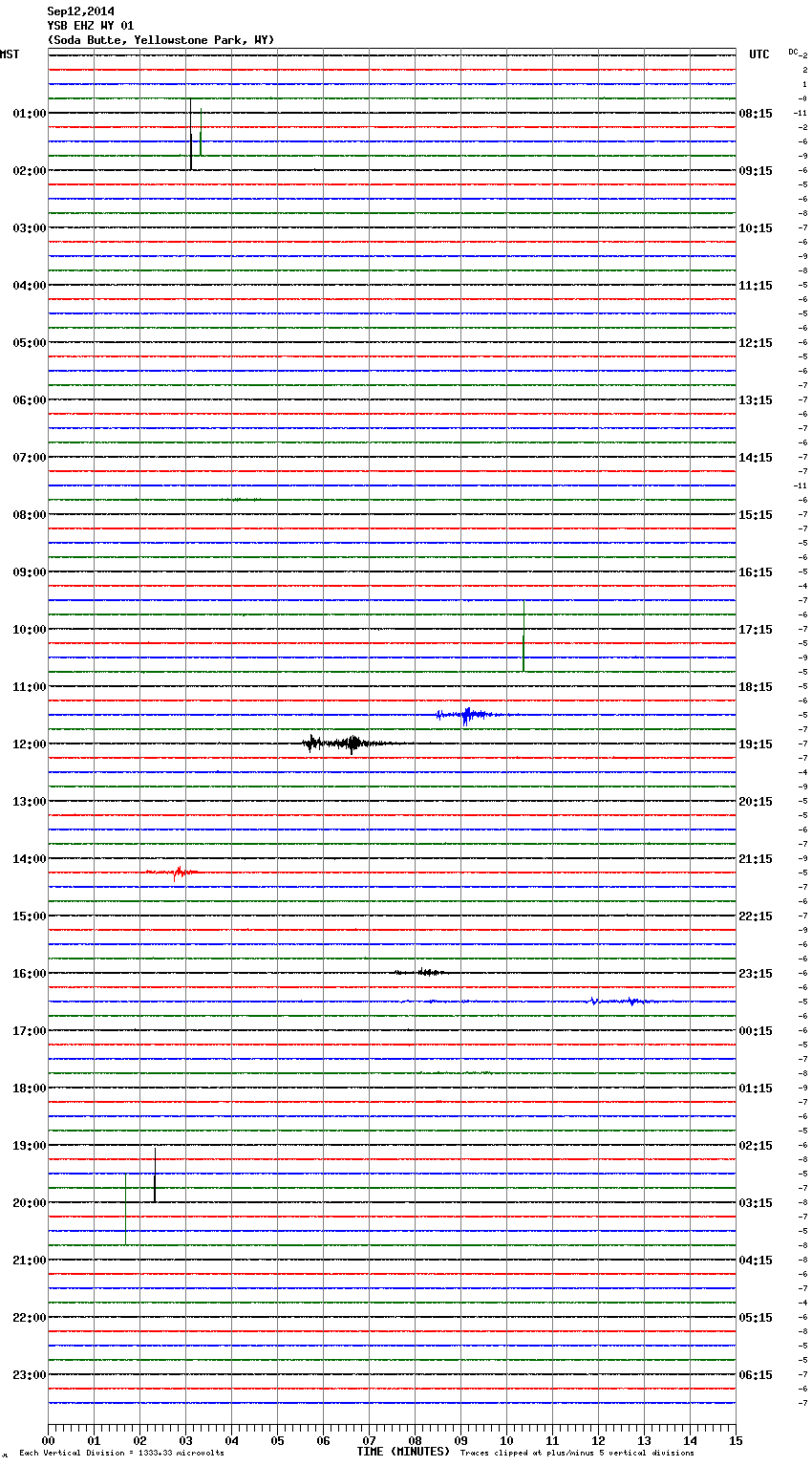812x1466 pixels.
Task: Select the 01:00 MST time label
Action: [x=30, y=114]
